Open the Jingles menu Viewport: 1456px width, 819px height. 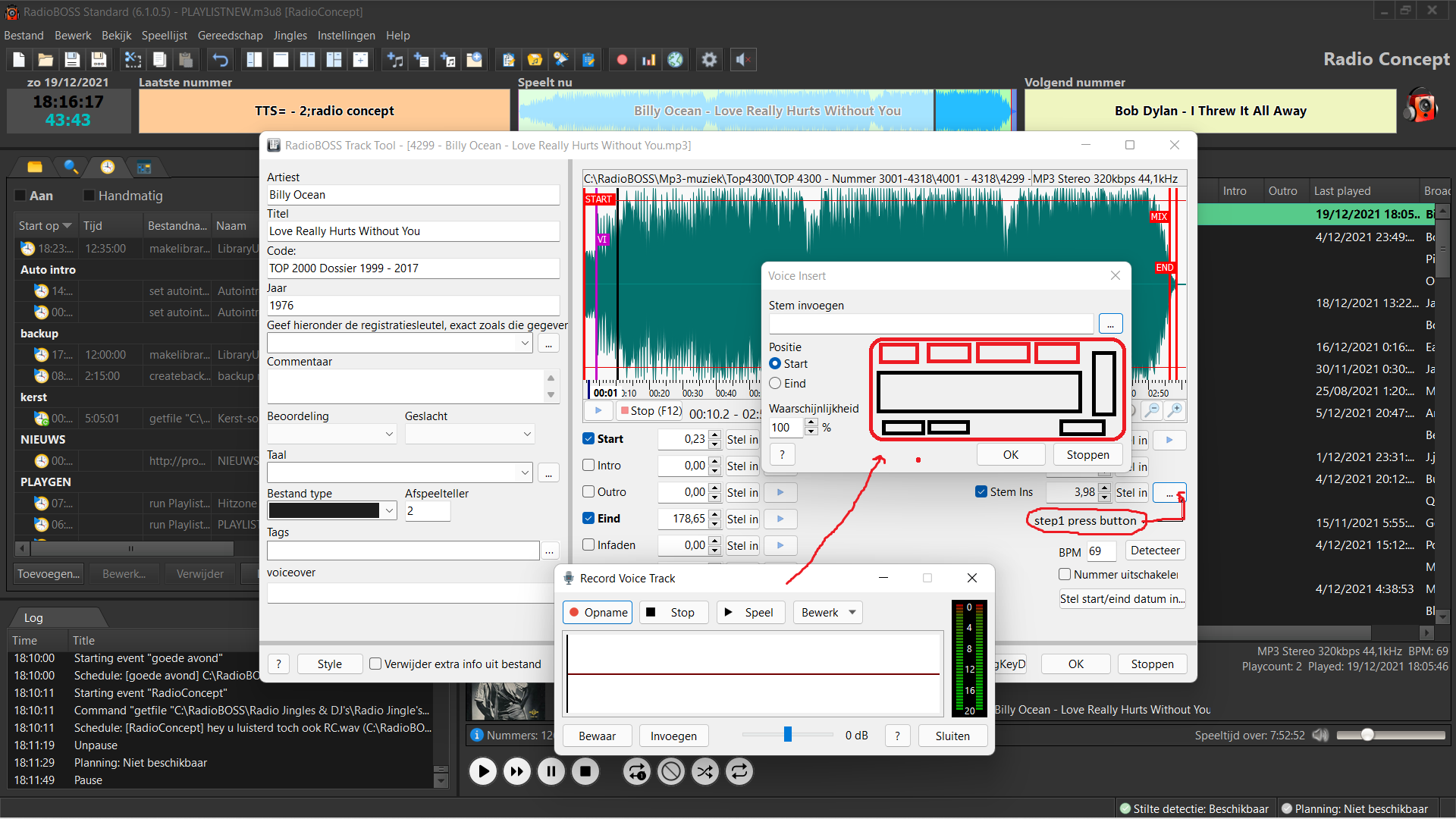[290, 36]
